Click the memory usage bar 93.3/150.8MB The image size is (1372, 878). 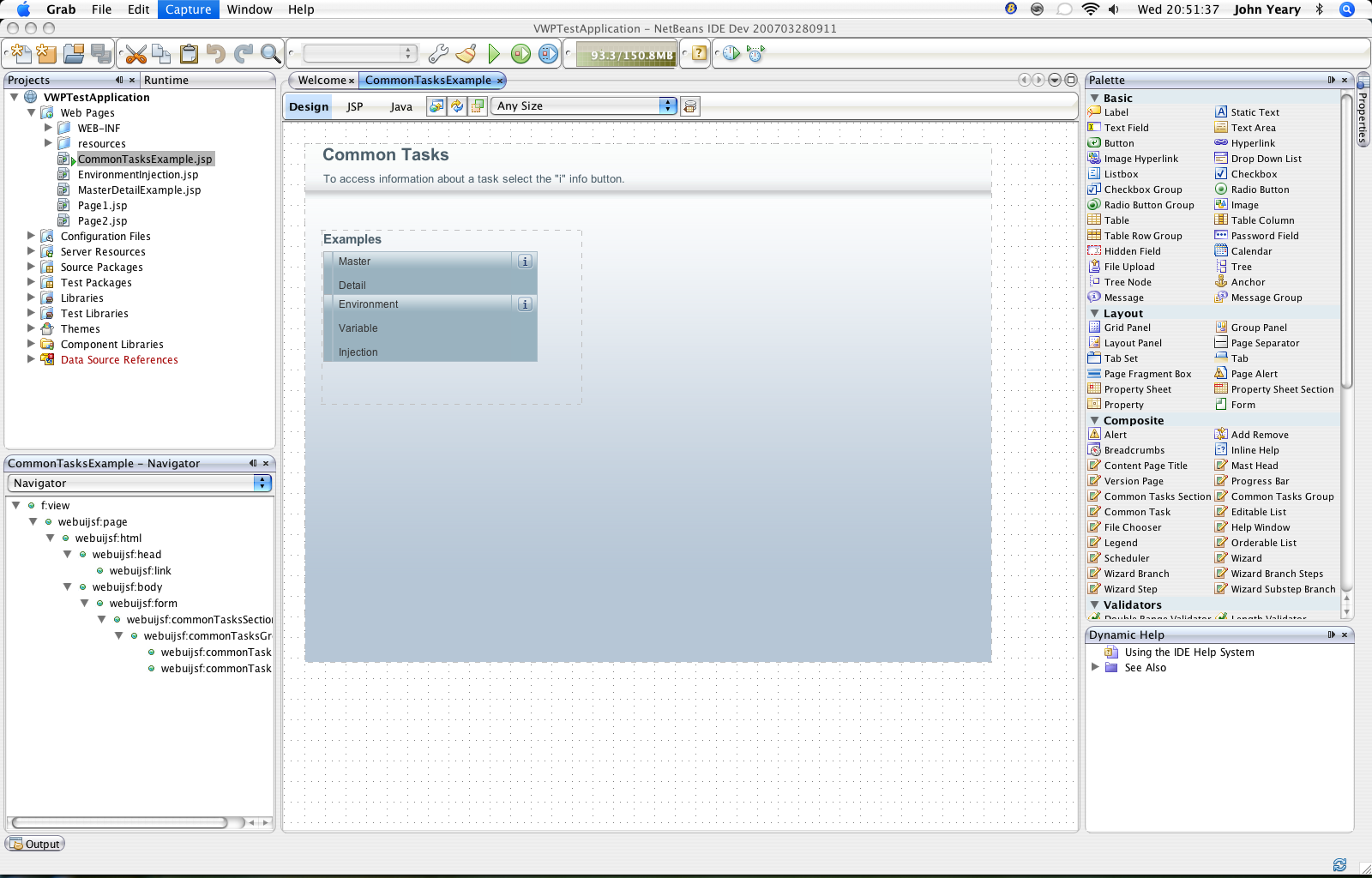click(627, 55)
